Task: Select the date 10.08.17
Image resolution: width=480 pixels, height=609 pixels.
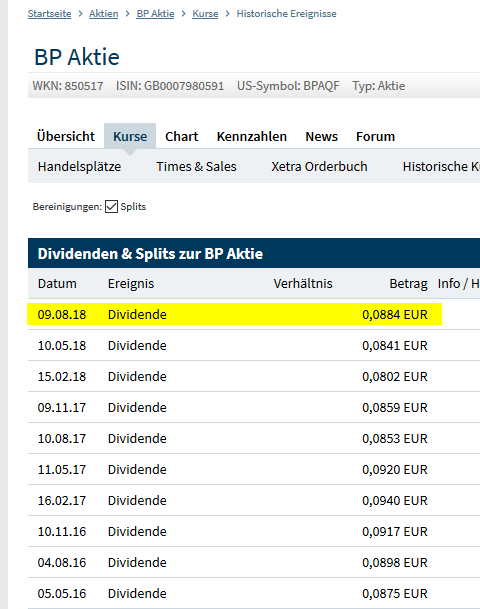Action: click(62, 439)
